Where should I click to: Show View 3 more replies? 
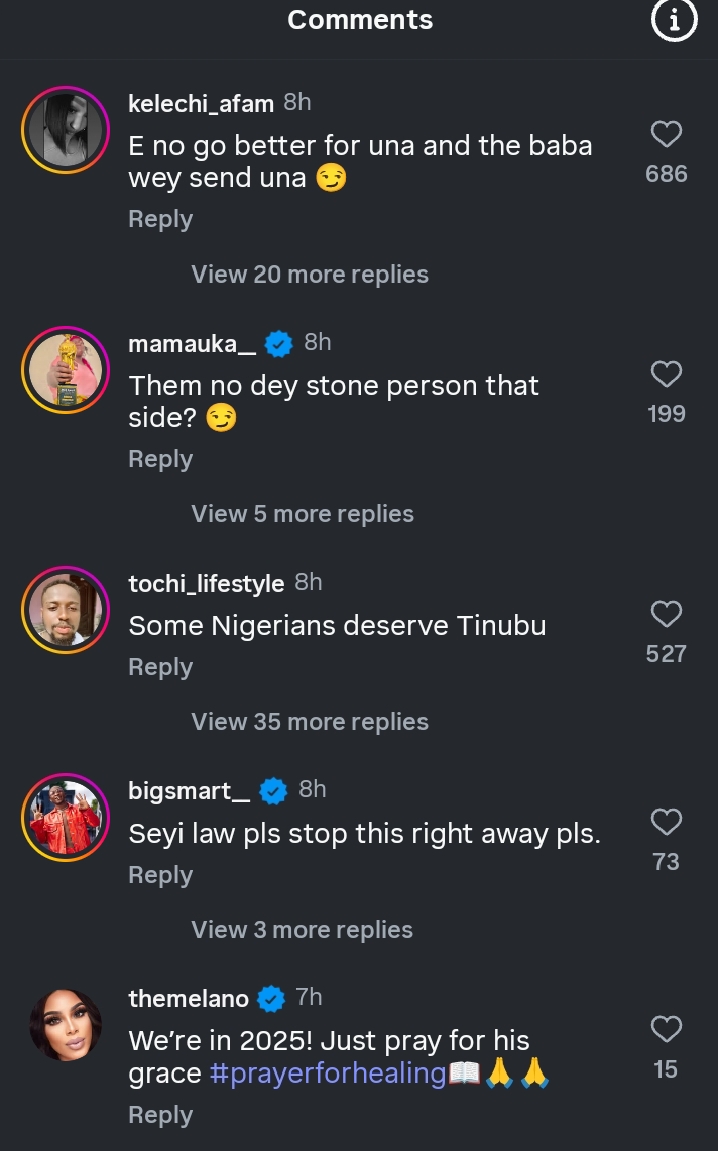[302, 930]
